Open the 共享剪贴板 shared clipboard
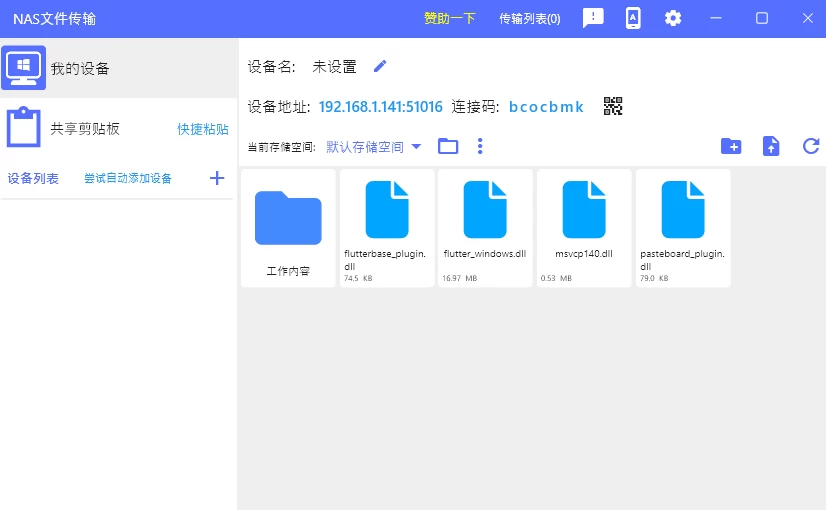This screenshot has height=510, width=826. pos(85,129)
